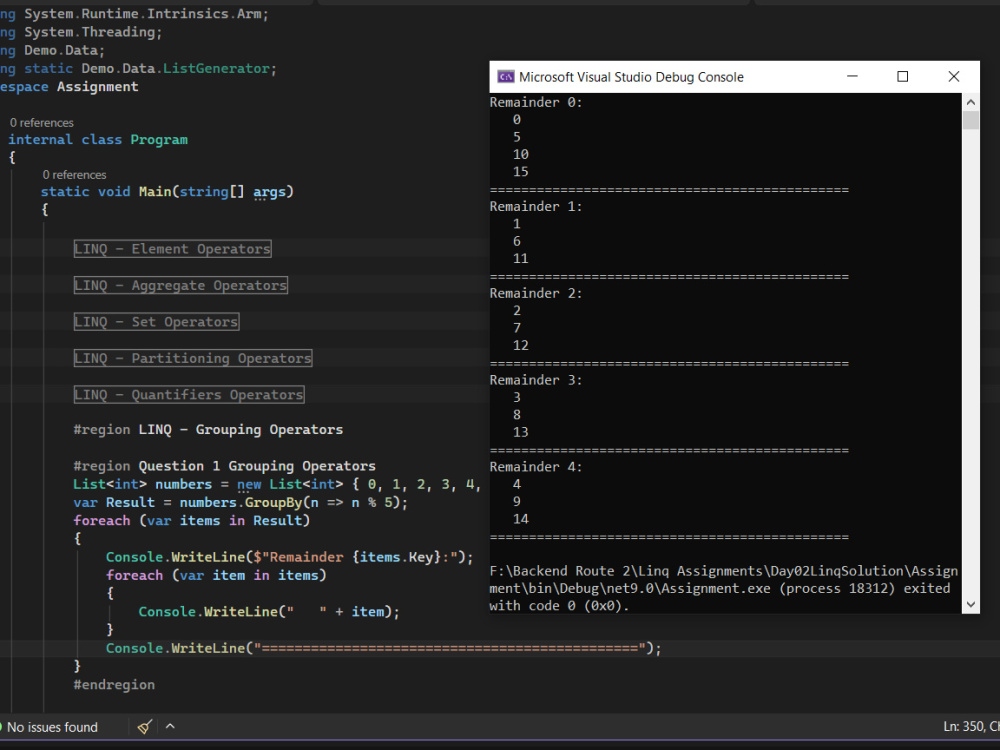The image size is (1000, 750).
Task: Click the args parameter
Action: (x=269, y=192)
